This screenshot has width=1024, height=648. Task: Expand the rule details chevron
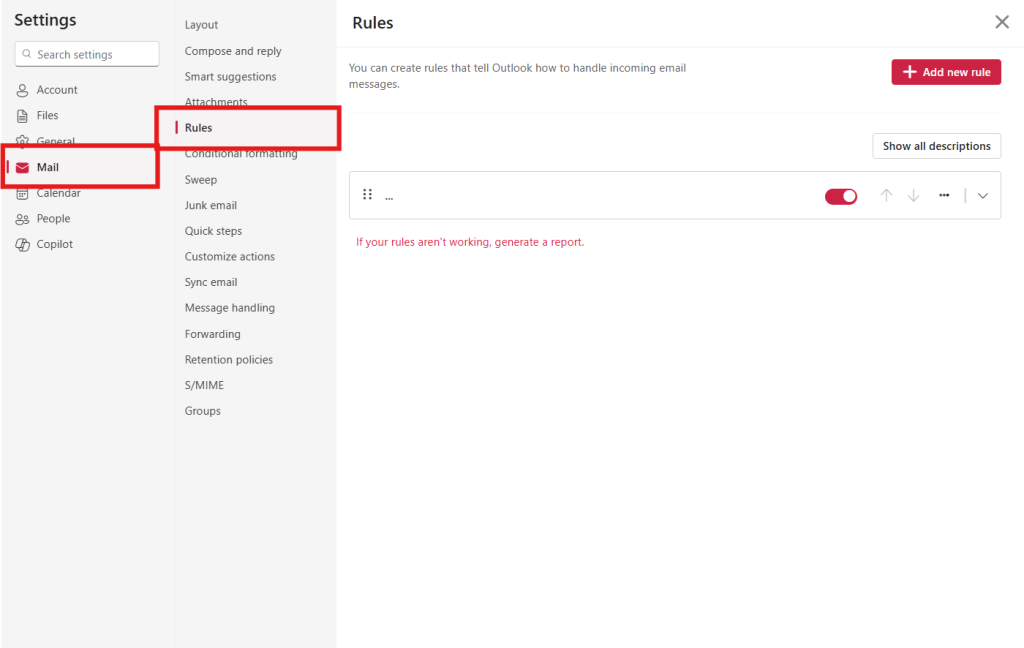pyautogui.click(x=983, y=196)
